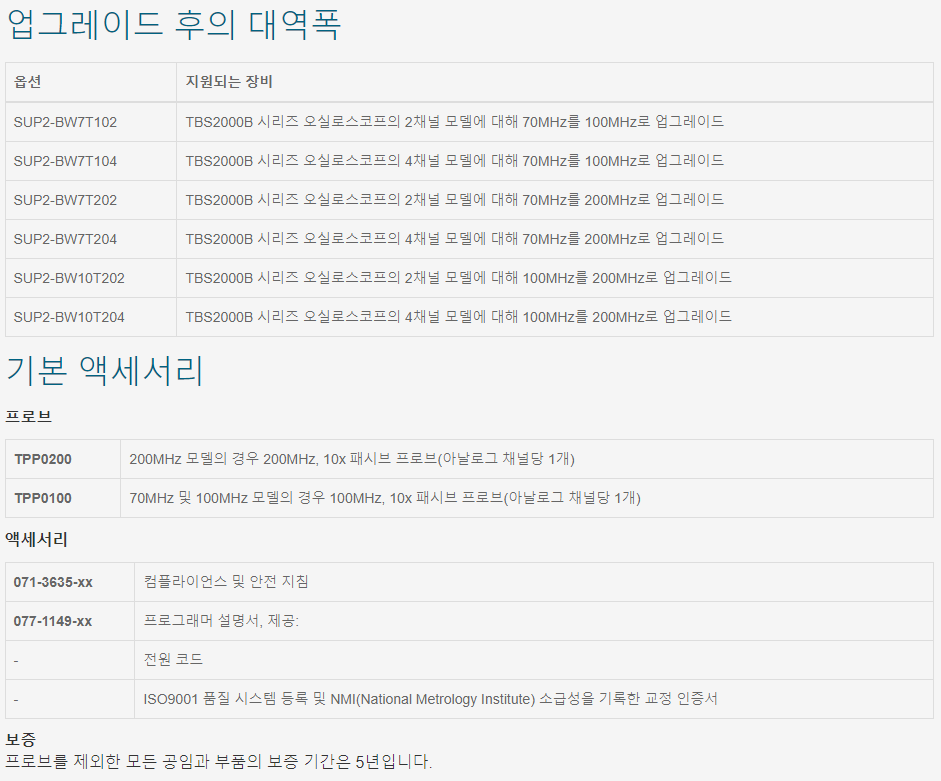
Task: Click the SUP2-BW10T202 row's upgrade description
Action: 458,278
